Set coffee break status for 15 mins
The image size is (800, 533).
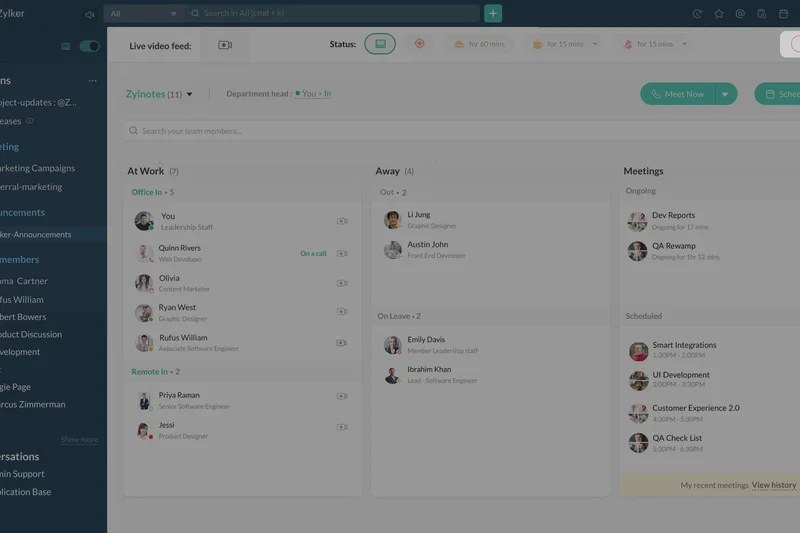click(x=558, y=44)
